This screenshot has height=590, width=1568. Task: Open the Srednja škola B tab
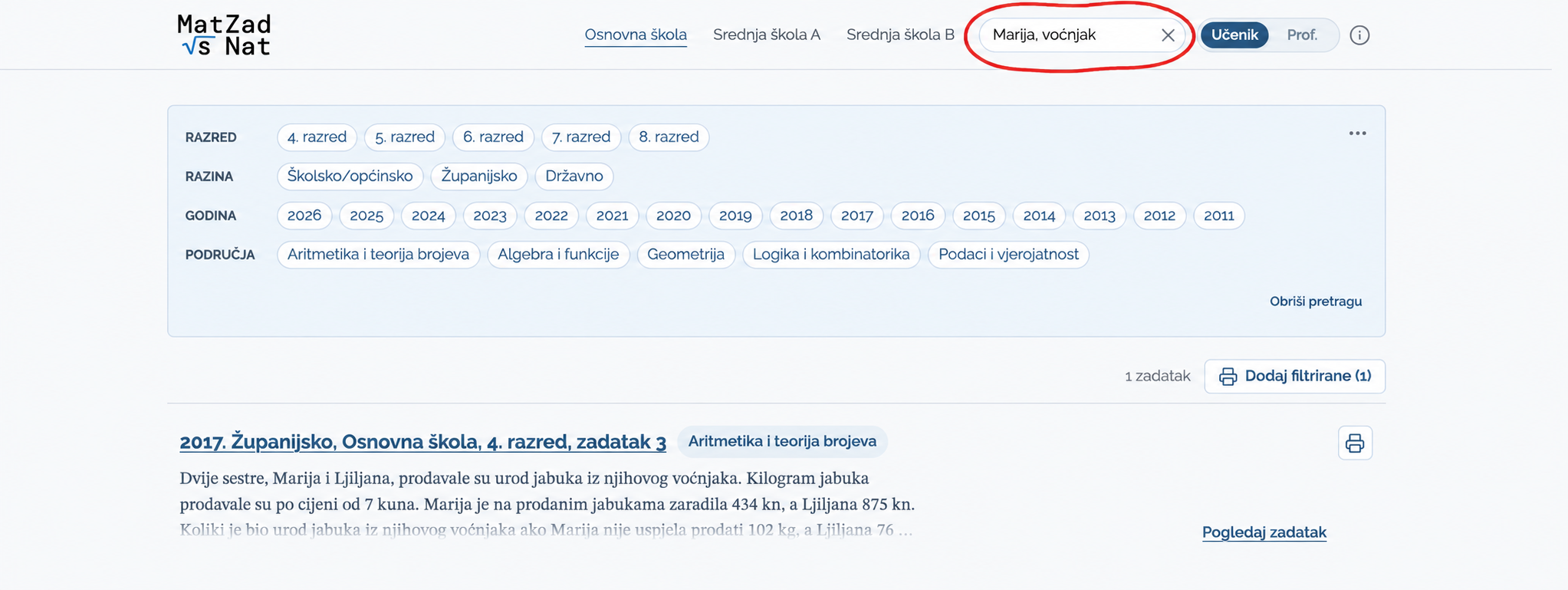point(900,35)
